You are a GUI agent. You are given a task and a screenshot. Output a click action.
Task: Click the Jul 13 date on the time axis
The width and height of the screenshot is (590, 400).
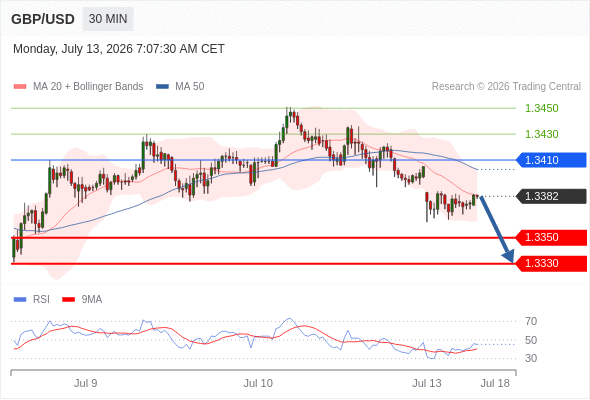click(x=427, y=383)
